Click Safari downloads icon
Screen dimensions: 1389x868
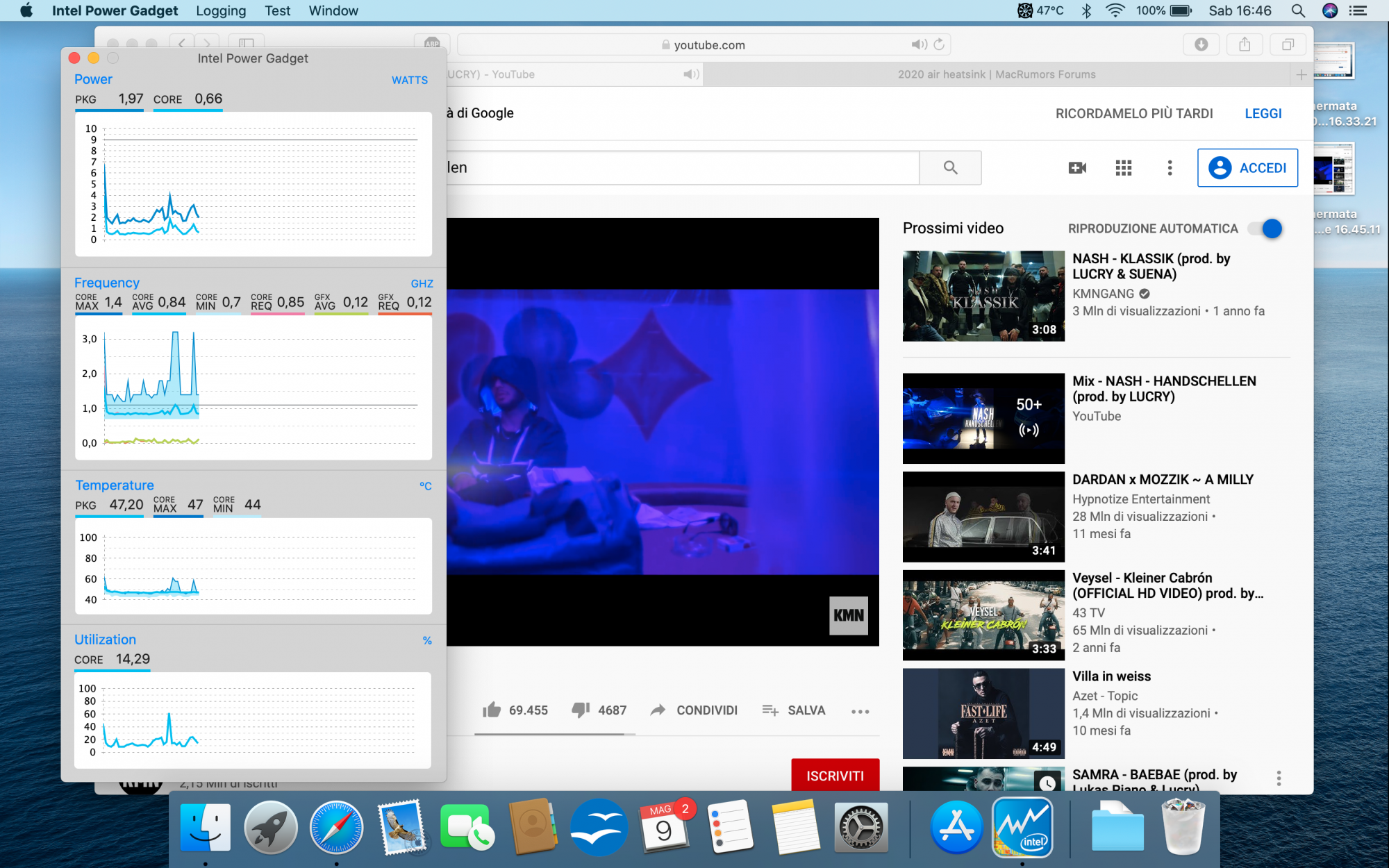coord(1201,44)
